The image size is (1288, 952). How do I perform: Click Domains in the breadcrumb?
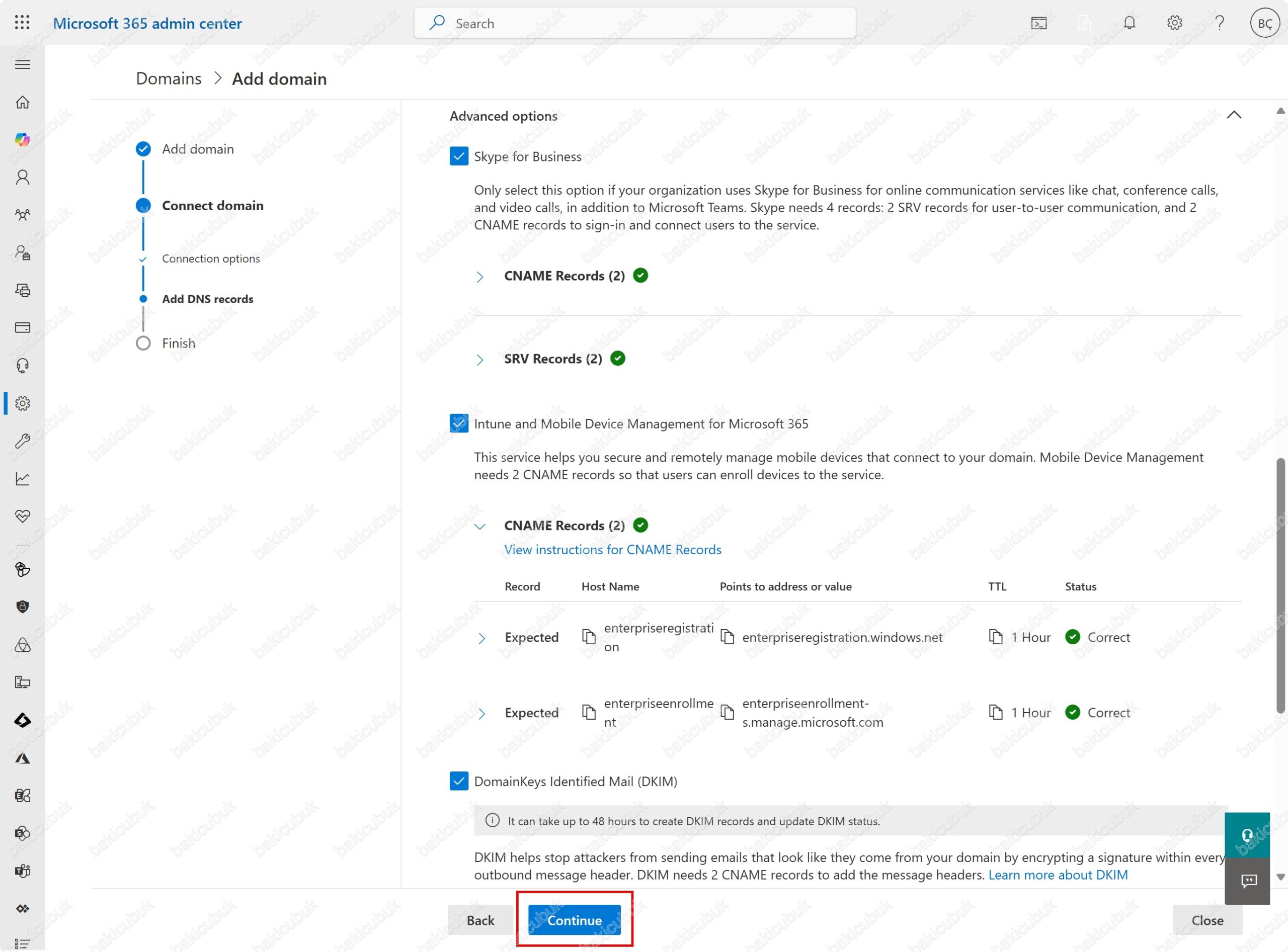pos(169,78)
